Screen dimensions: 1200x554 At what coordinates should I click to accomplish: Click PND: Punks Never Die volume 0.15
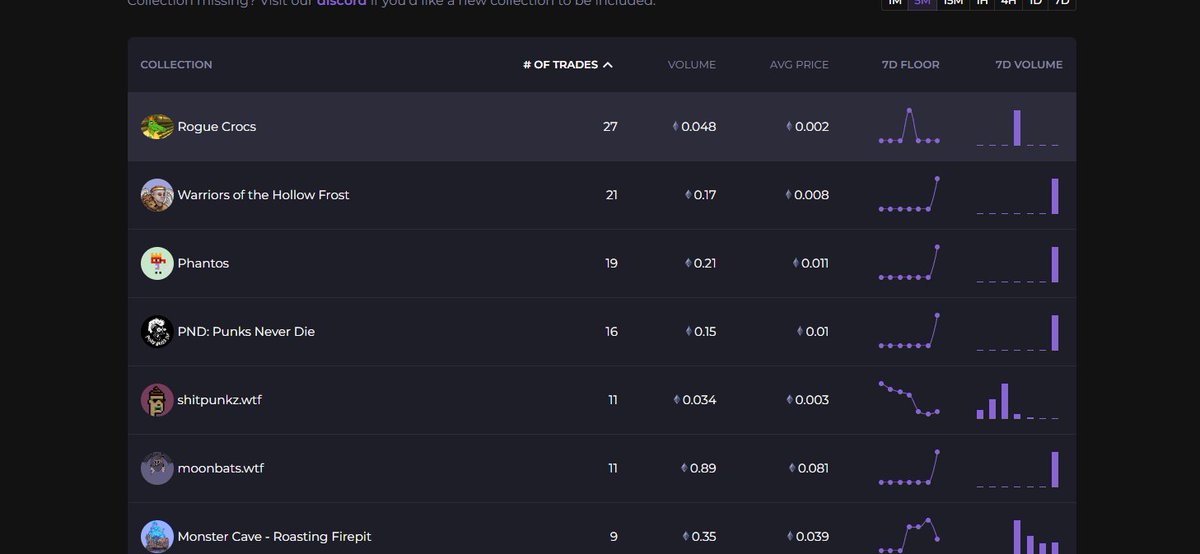(x=700, y=331)
